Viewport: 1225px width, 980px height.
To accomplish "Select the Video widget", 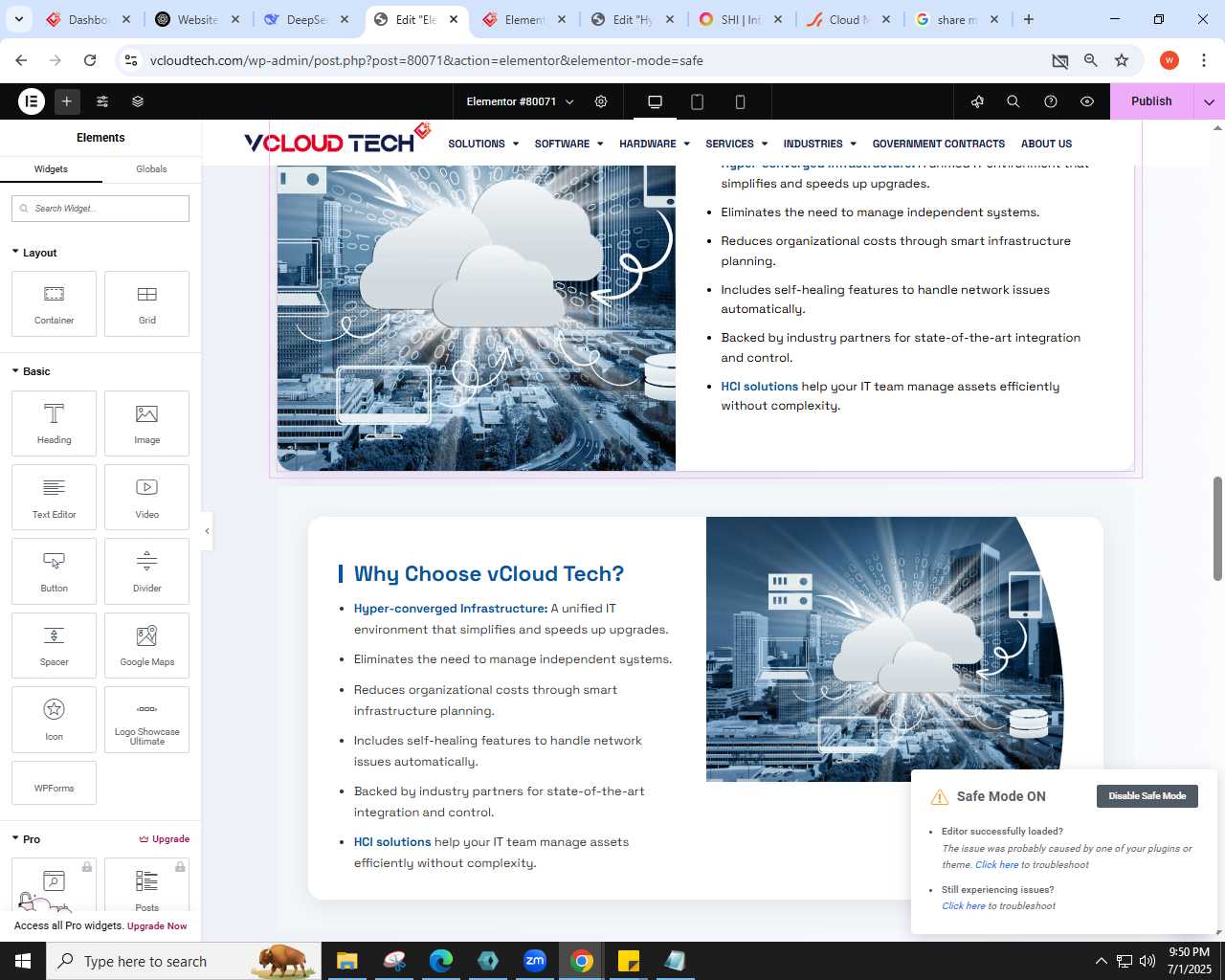I will point(147,497).
